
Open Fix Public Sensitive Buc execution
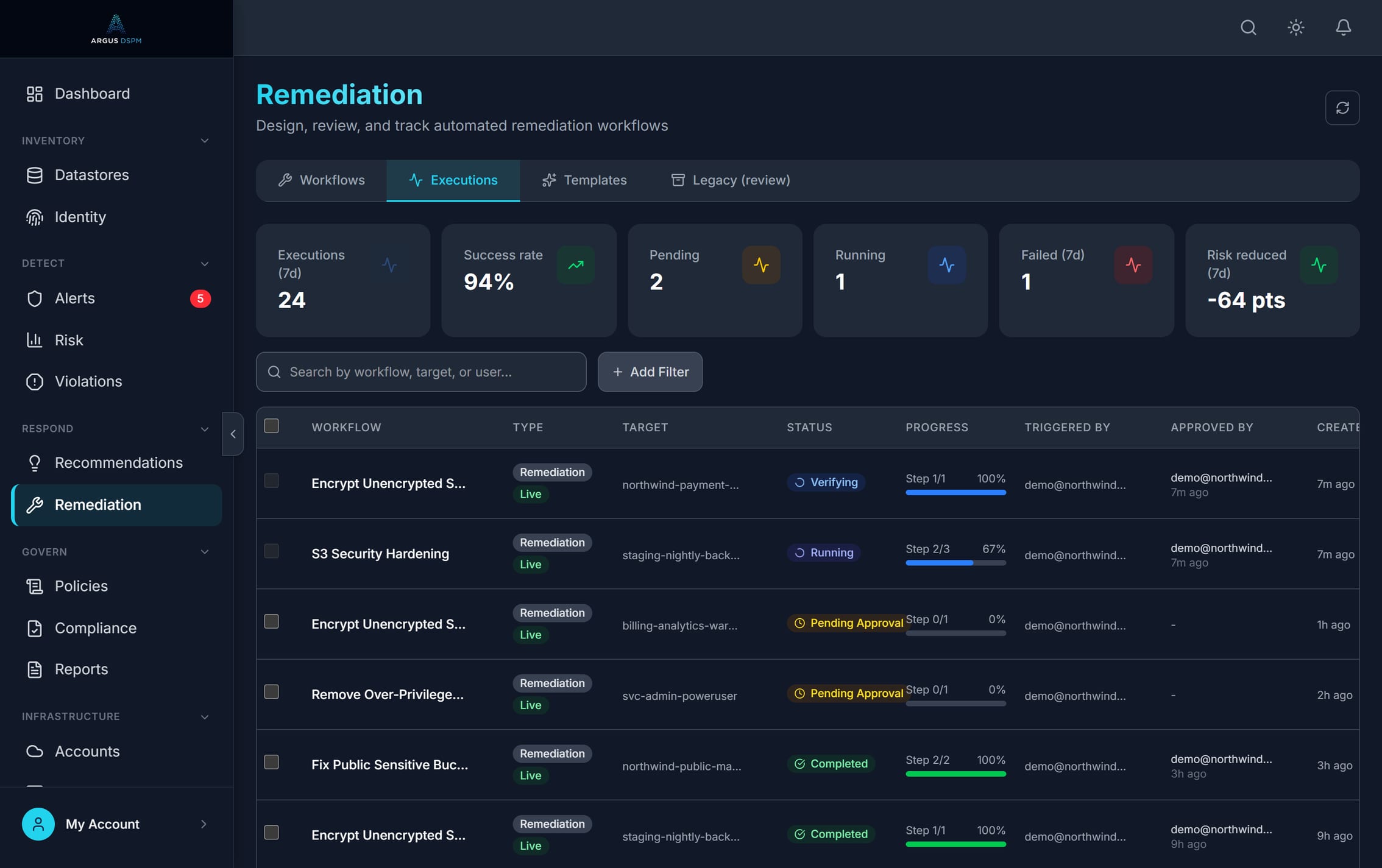click(x=390, y=765)
